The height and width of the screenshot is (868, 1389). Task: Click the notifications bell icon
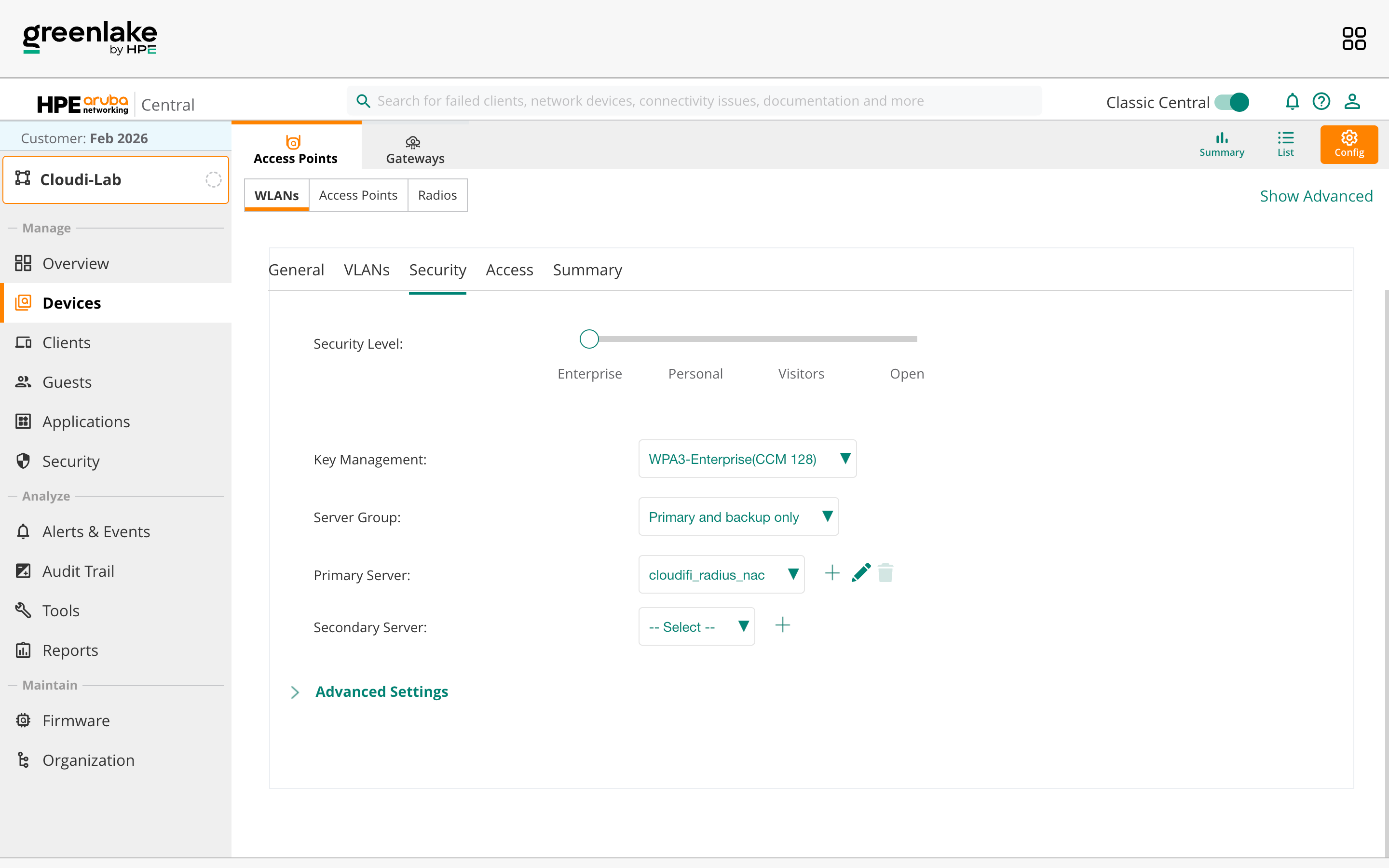1292,102
